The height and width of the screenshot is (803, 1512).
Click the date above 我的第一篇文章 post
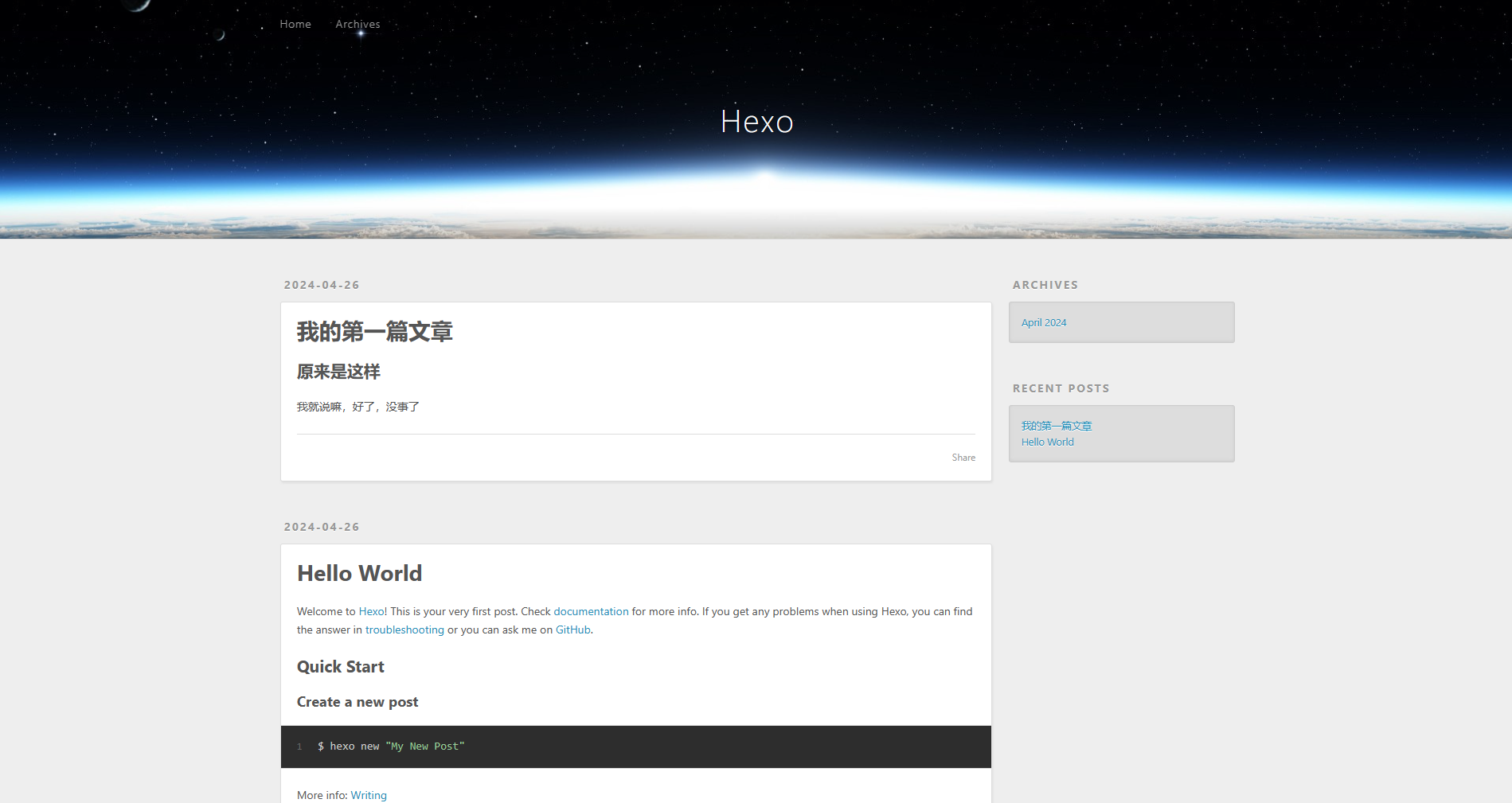point(322,285)
